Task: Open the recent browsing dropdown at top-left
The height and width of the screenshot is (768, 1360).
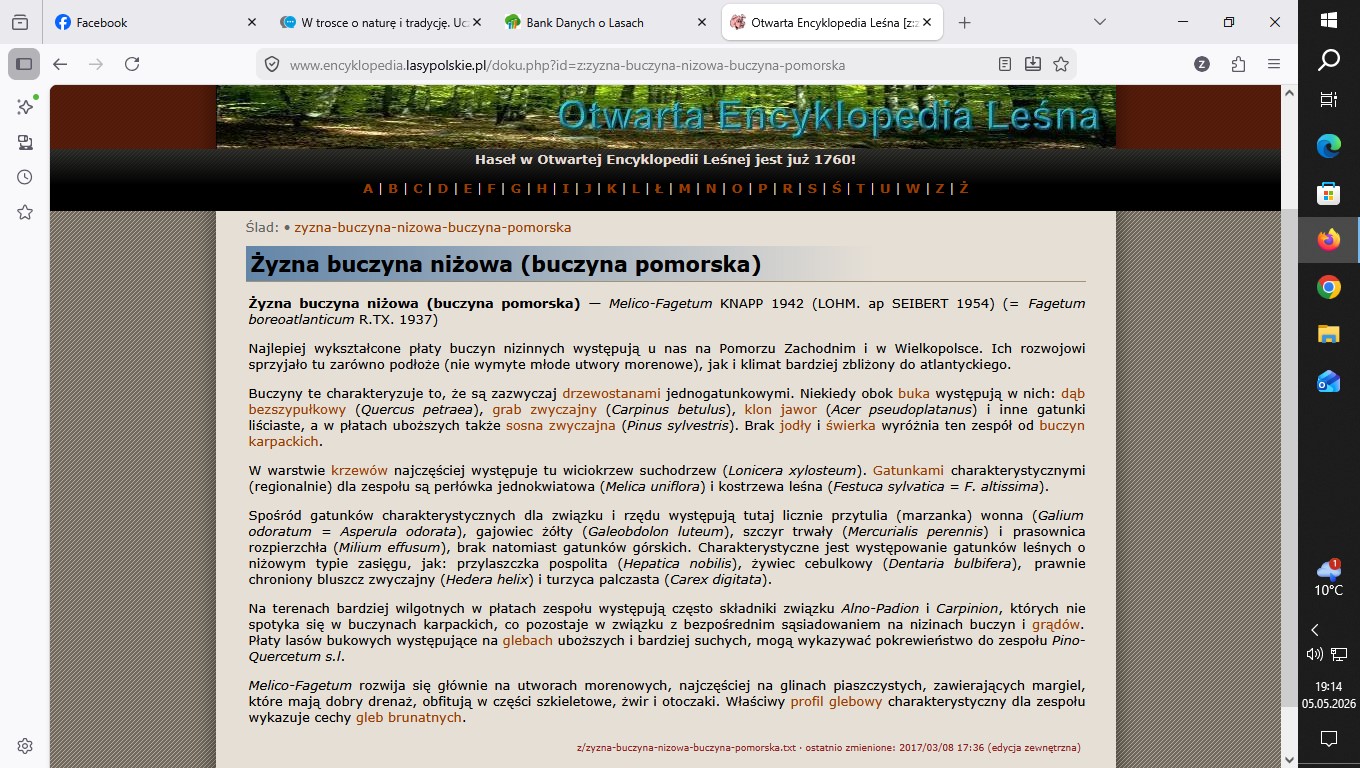Action: click(x=20, y=22)
